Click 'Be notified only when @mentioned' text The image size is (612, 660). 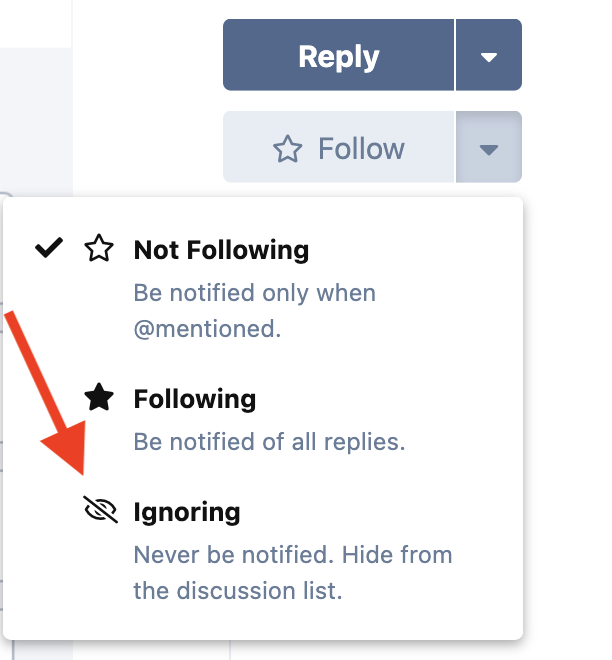pos(255,311)
